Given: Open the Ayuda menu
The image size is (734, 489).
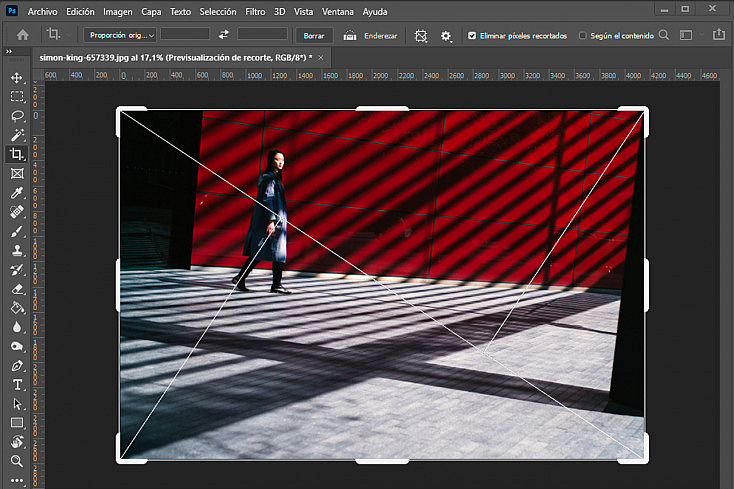Looking at the screenshot, I should click(x=375, y=12).
